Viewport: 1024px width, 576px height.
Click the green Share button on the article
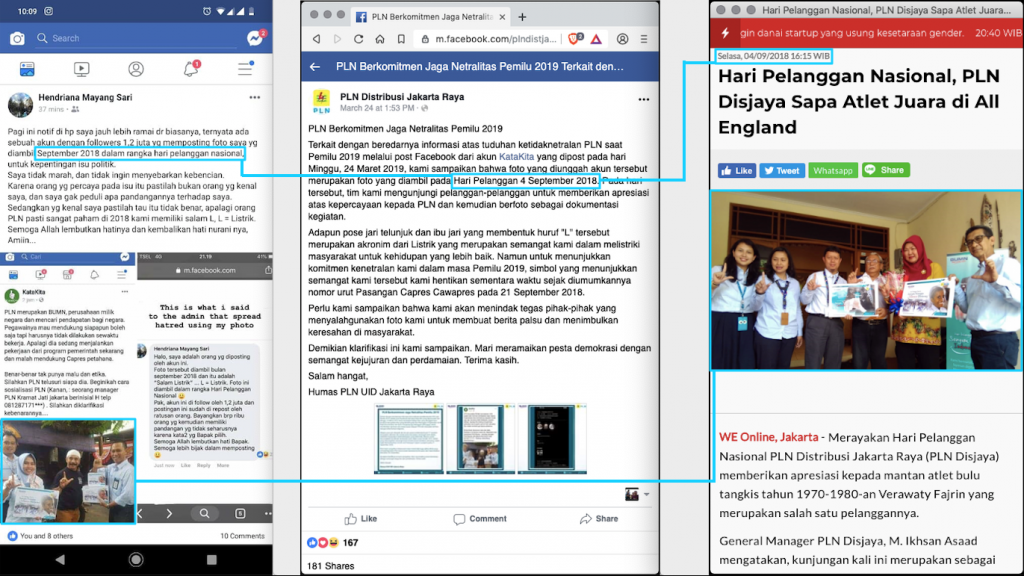pyautogui.click(x=886, y=170)
